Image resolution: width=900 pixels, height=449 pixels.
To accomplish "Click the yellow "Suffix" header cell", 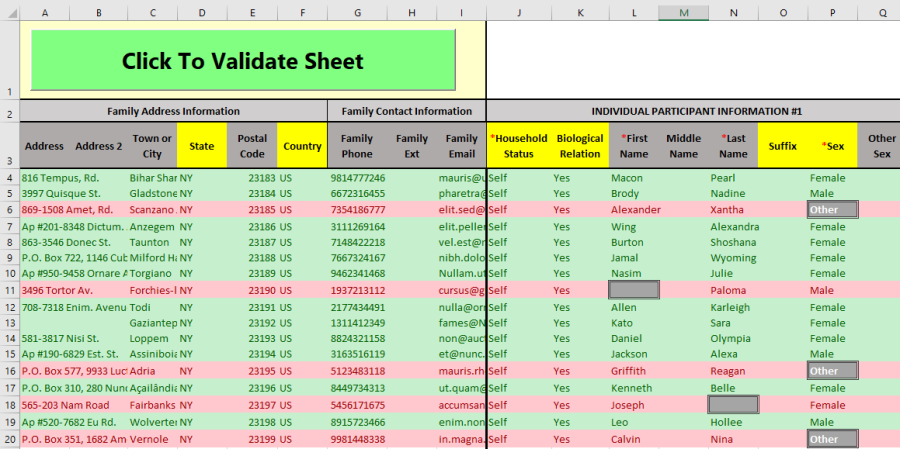I will coord(782,146).
